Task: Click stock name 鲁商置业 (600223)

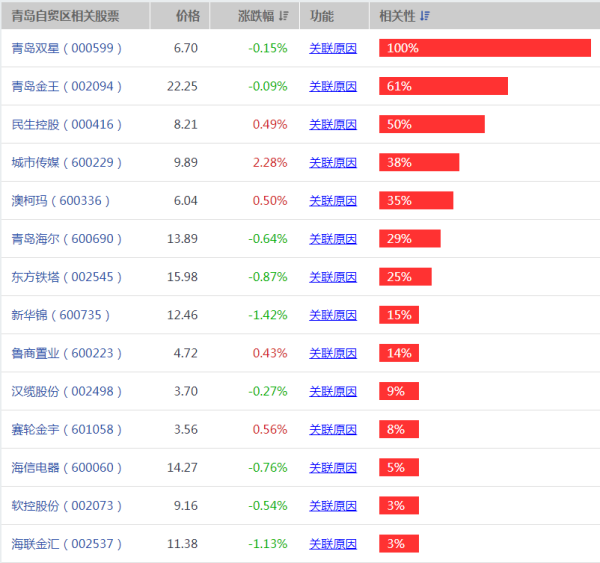Action: click(67, 353)
